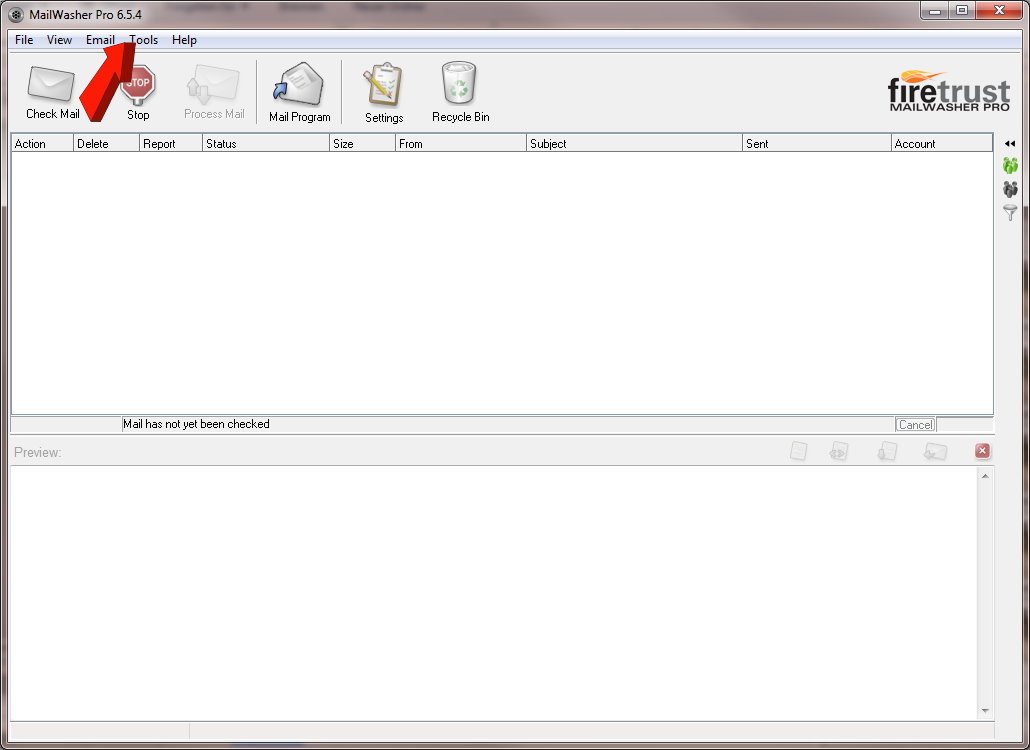Click the 'Preview:' label
The height and width of the screenshot is (750, 1030).
click(37, 452)
